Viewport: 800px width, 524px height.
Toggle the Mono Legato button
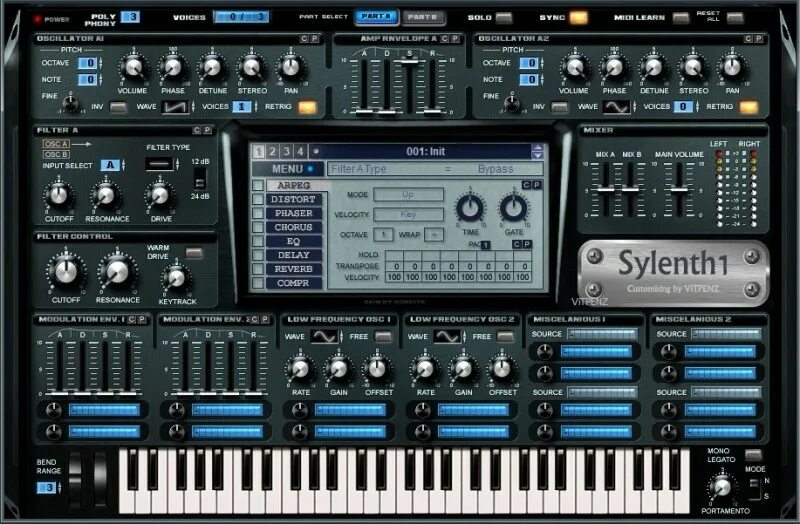coord(753,454)
